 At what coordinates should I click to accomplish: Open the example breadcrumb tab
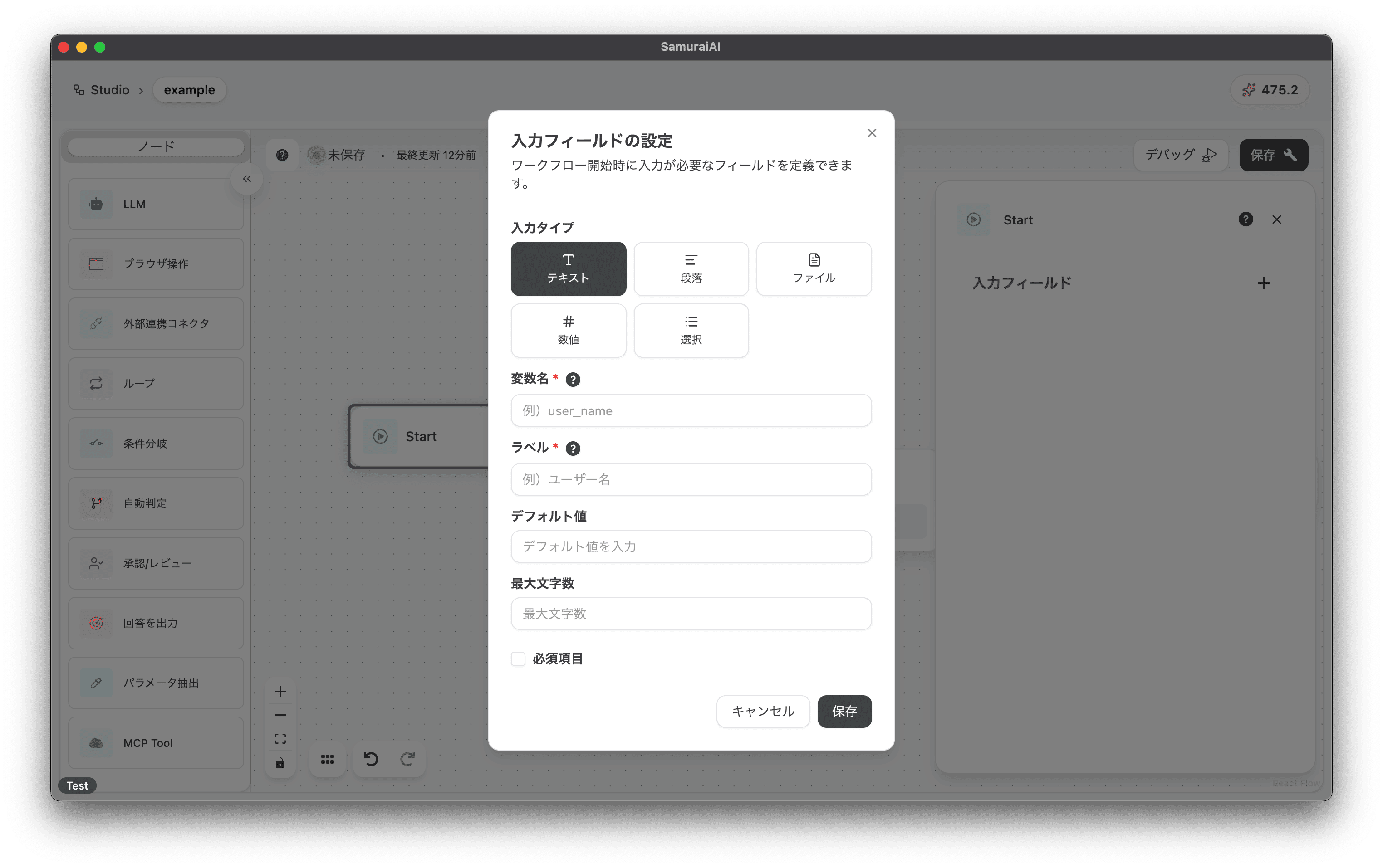[x=189, y=90]
